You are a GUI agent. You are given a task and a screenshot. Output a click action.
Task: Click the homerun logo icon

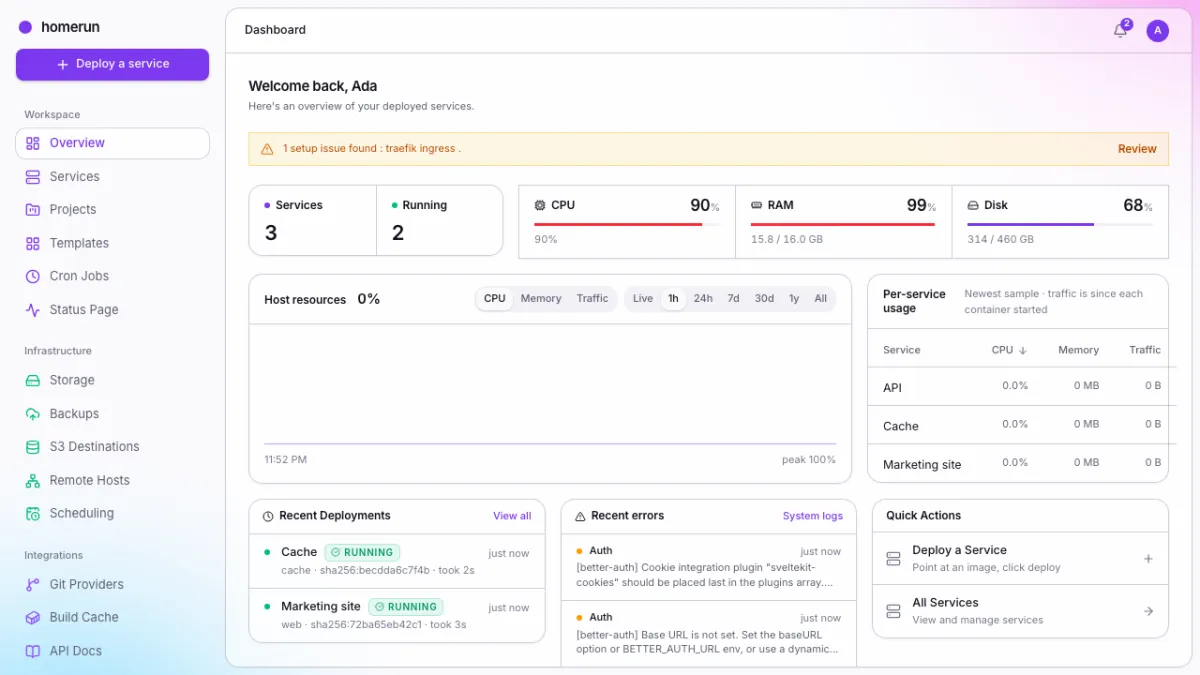click(25, 28)
